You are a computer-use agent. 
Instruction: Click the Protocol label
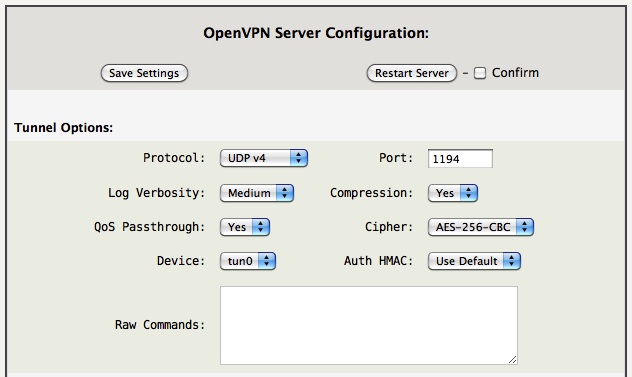click(174, 158)
